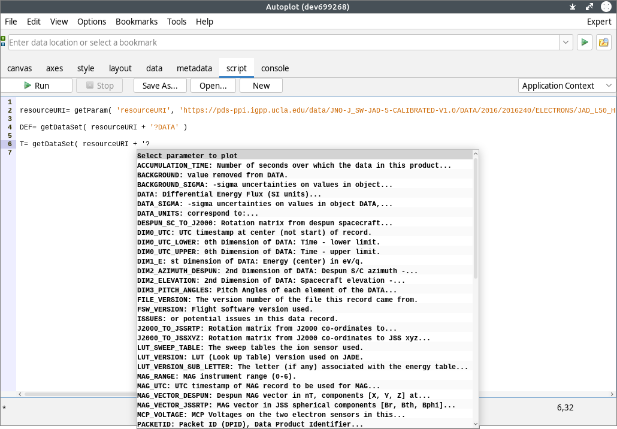Viewport: 617px width, 429px height.
Task: Click the Save As... button
Action: point(160,85)
